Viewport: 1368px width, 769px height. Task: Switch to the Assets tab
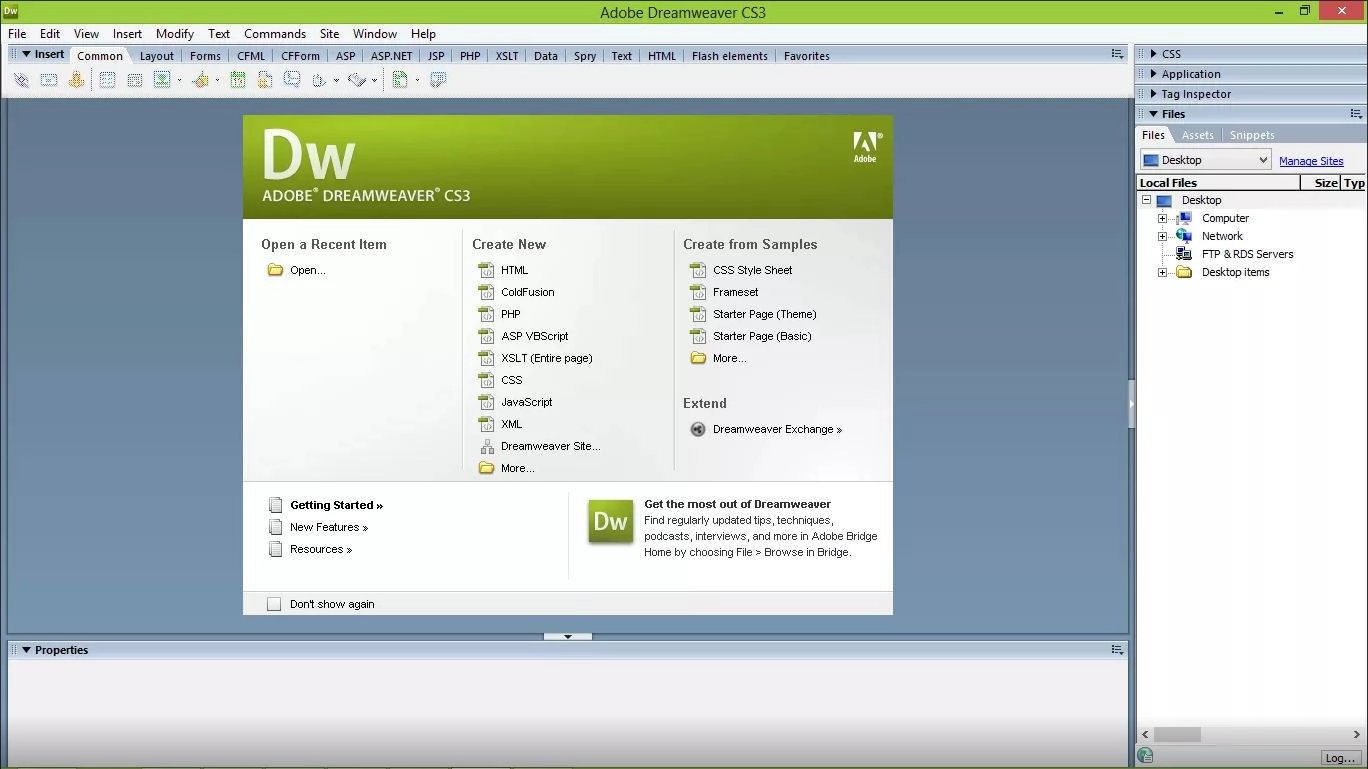tap(1197, 135)
